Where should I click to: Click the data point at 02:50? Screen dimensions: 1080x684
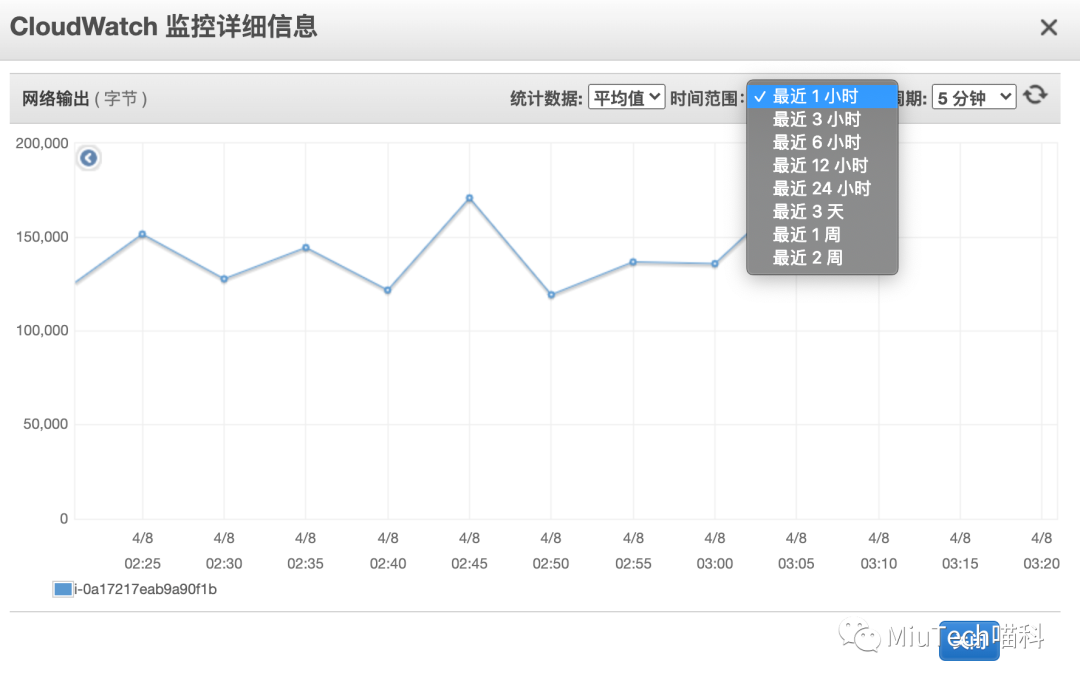[x=551, y=295]
